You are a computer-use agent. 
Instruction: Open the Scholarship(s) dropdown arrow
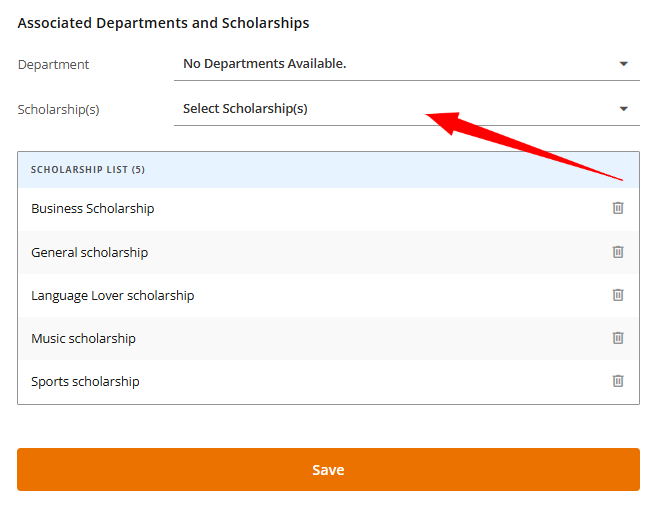(624, 108)
